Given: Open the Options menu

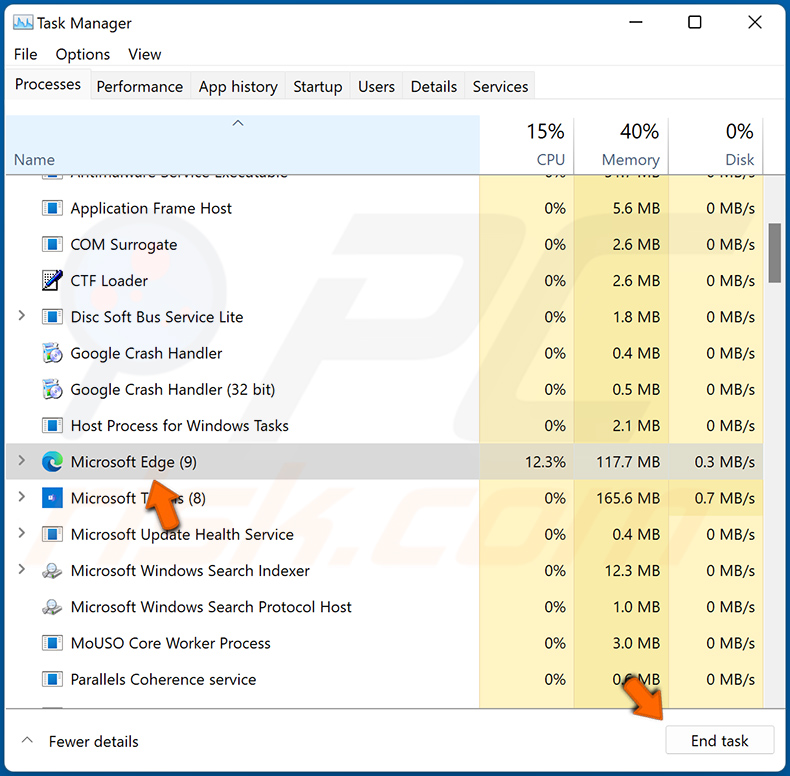Looking at the screenshot, I should coord(83,54).
